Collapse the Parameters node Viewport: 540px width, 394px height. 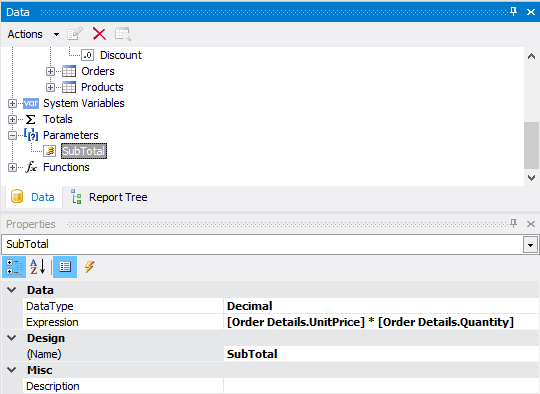(12, 135)
